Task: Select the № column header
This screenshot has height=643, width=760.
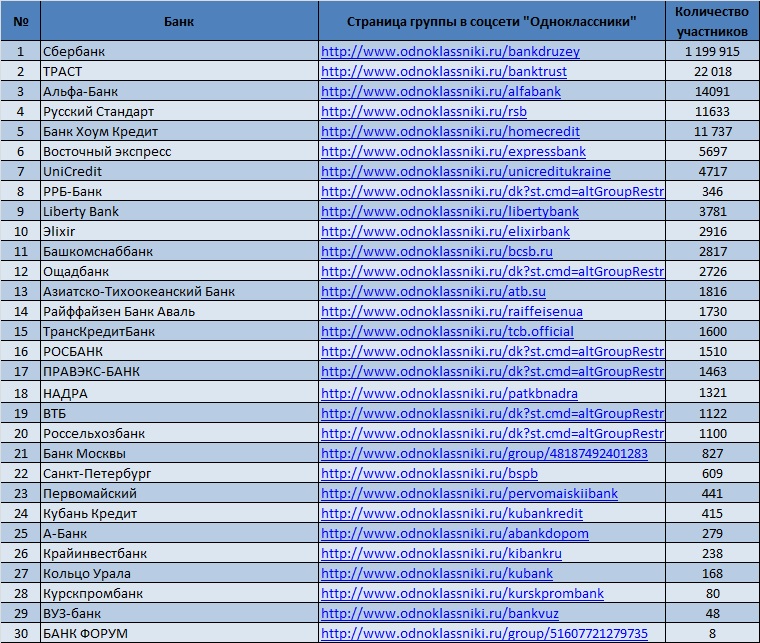Action: click(x=20, y=21)
